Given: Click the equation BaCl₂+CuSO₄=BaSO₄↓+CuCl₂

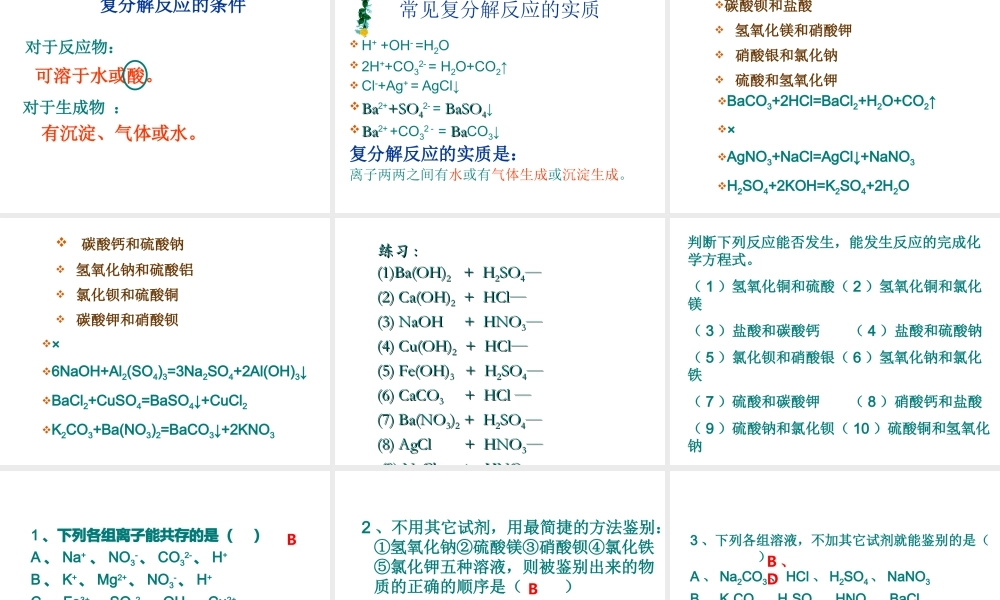Looking at the screenshot, I should pyautogui.click(x=149, y=401).
